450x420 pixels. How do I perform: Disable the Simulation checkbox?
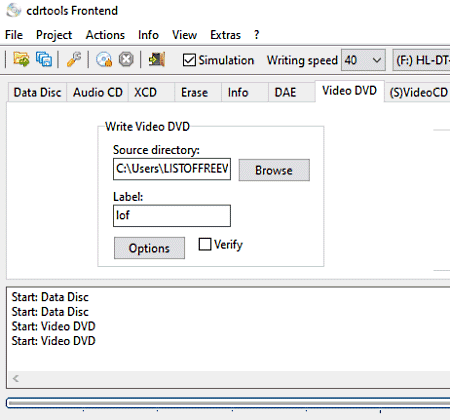click(x=189, y=60)
